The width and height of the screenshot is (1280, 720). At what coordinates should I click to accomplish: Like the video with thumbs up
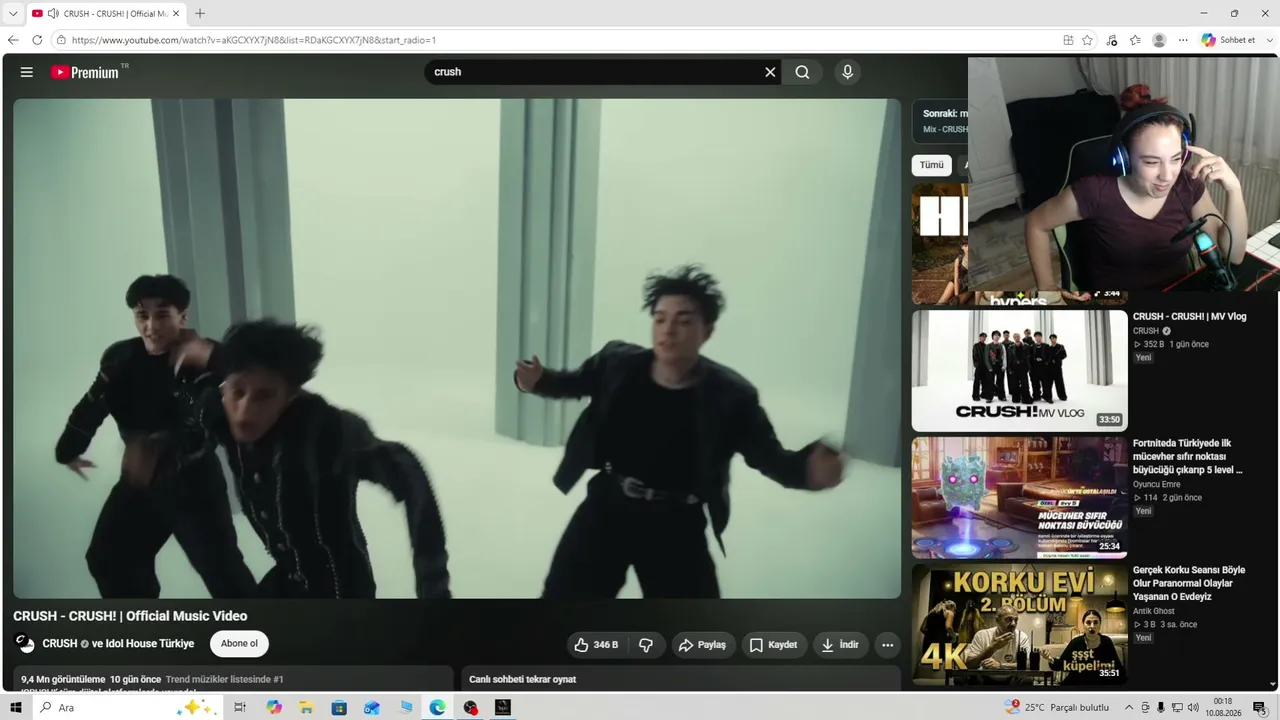click(x=596, y=645)
